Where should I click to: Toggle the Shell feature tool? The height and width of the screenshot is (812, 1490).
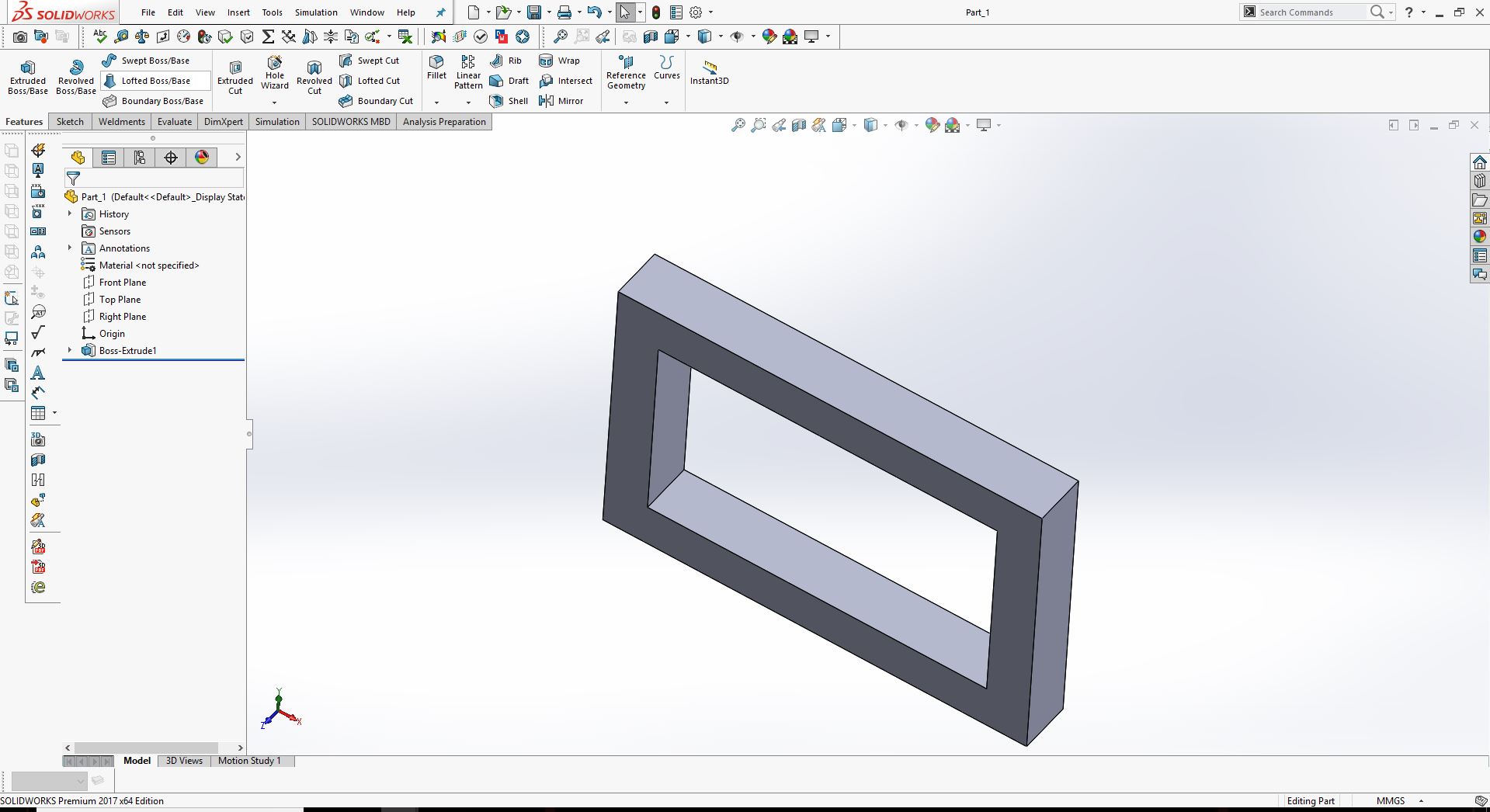click(509, 100)
